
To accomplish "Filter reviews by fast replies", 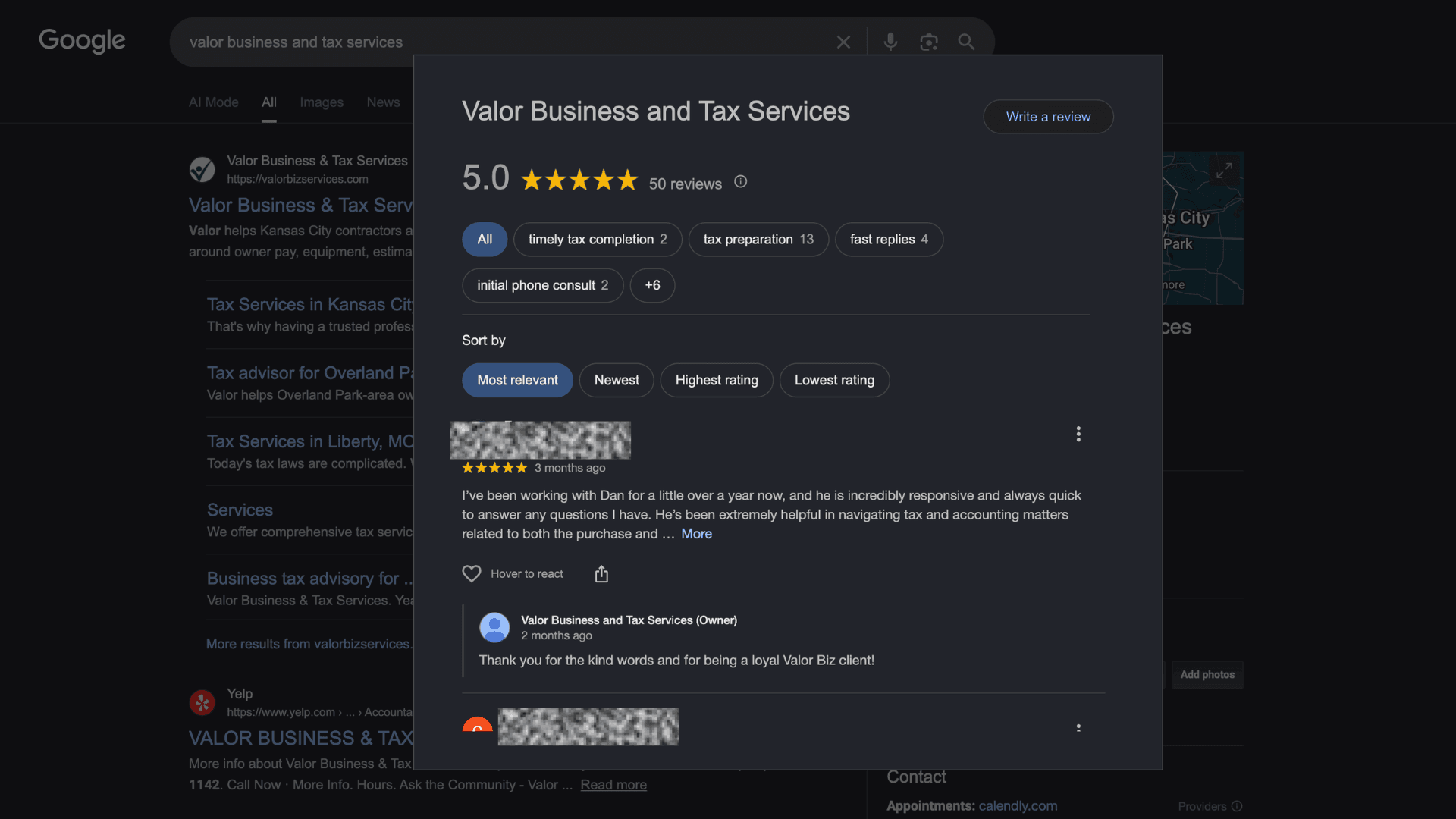I will tap(889, 240).
